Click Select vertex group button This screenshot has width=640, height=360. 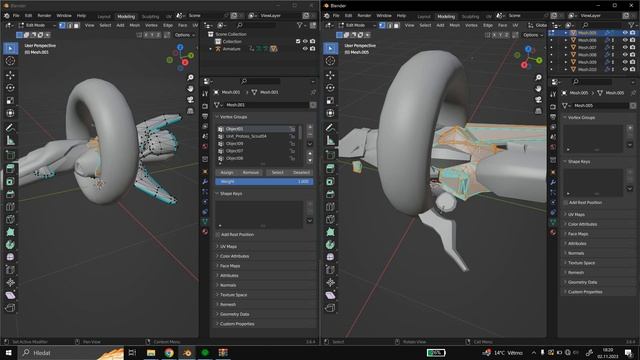[x=278, y=172]
